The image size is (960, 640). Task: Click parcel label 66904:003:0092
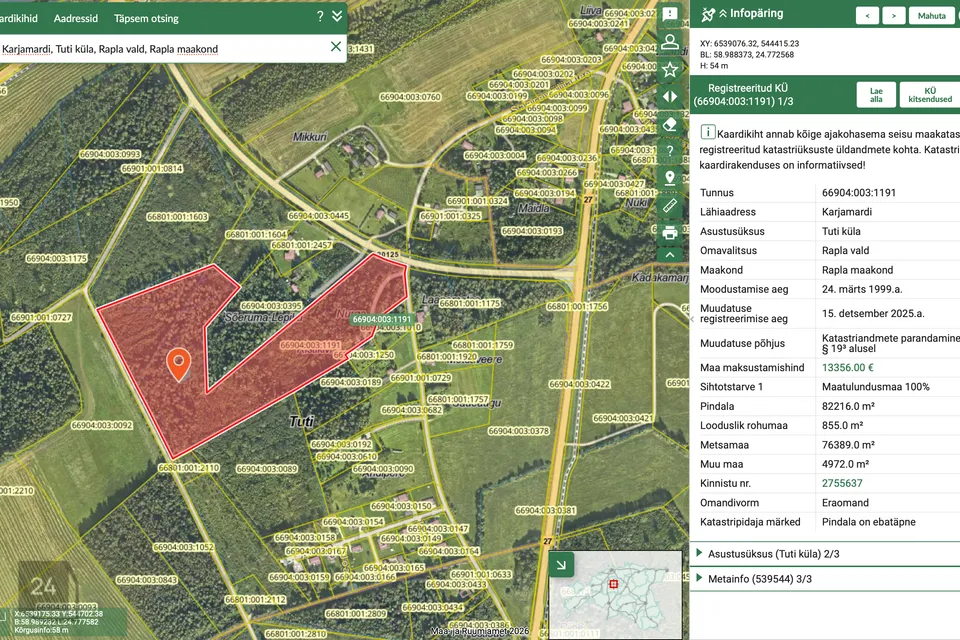(x=102, y=425)
